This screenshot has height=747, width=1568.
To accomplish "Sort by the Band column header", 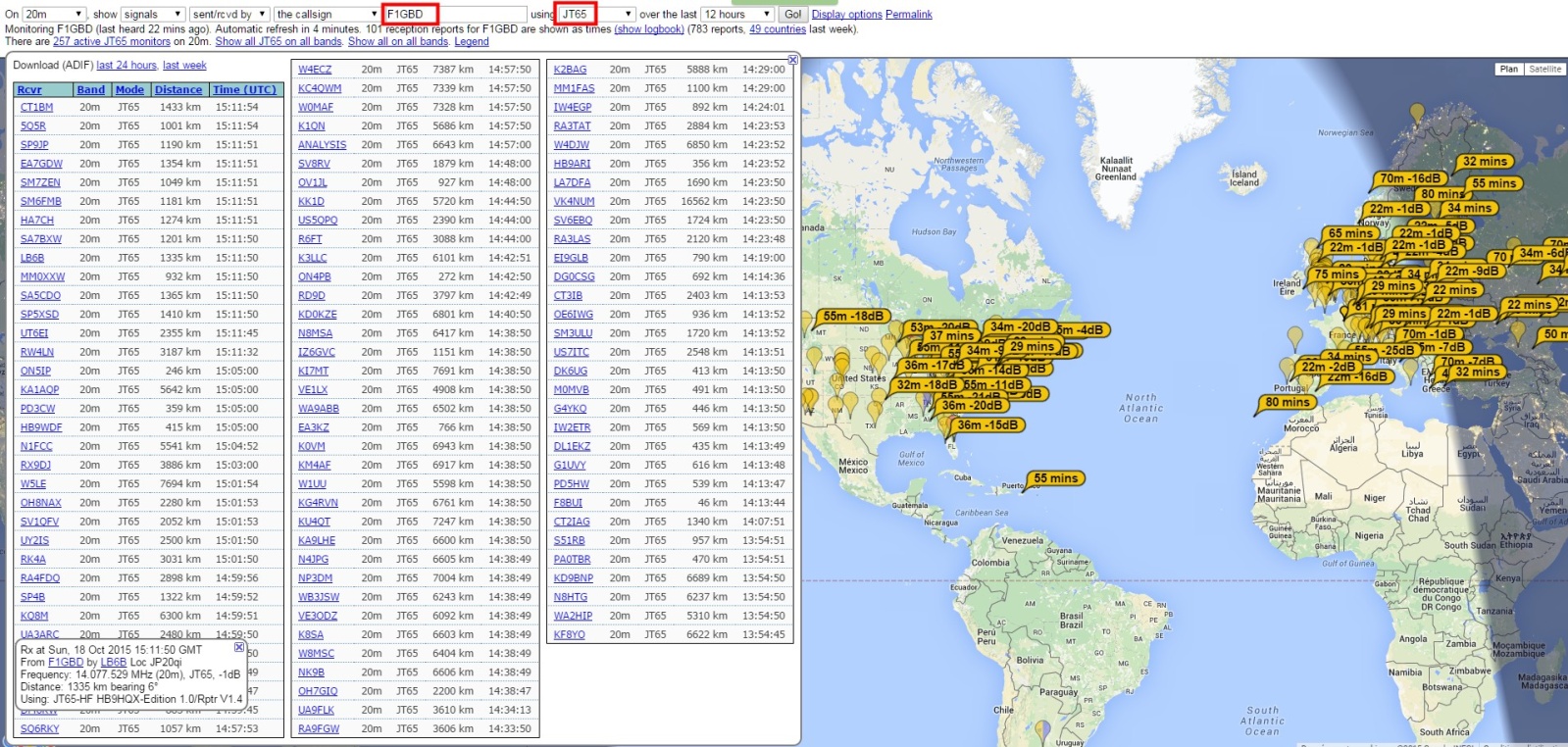I will tap(91, 90).
